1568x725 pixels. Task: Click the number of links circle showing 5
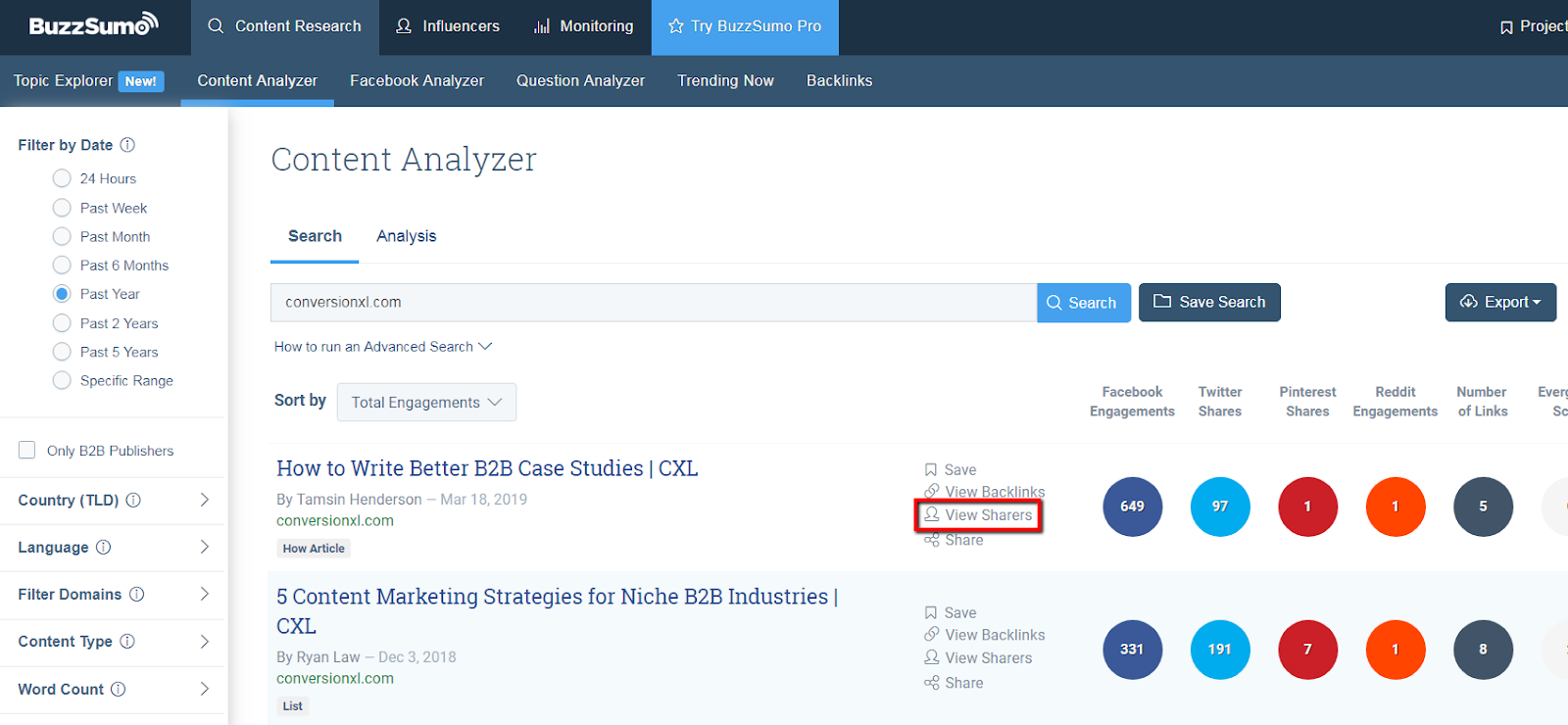1483,507
